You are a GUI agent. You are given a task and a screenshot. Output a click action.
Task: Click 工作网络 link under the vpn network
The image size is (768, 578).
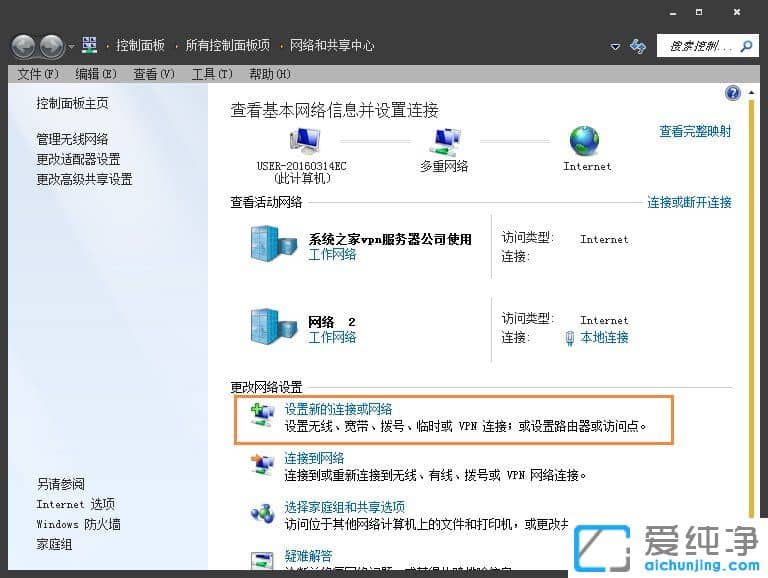tap(332, 254)
